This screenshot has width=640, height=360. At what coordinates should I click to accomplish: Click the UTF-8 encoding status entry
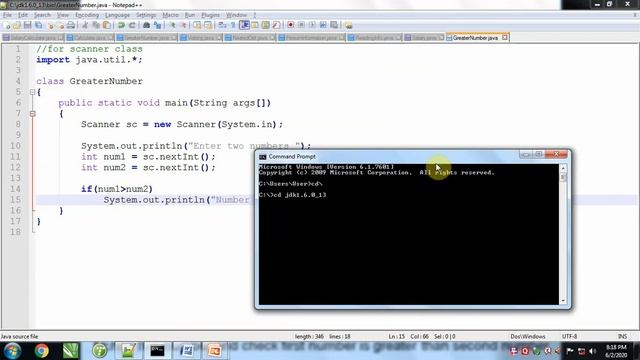(x=569, y=337)
